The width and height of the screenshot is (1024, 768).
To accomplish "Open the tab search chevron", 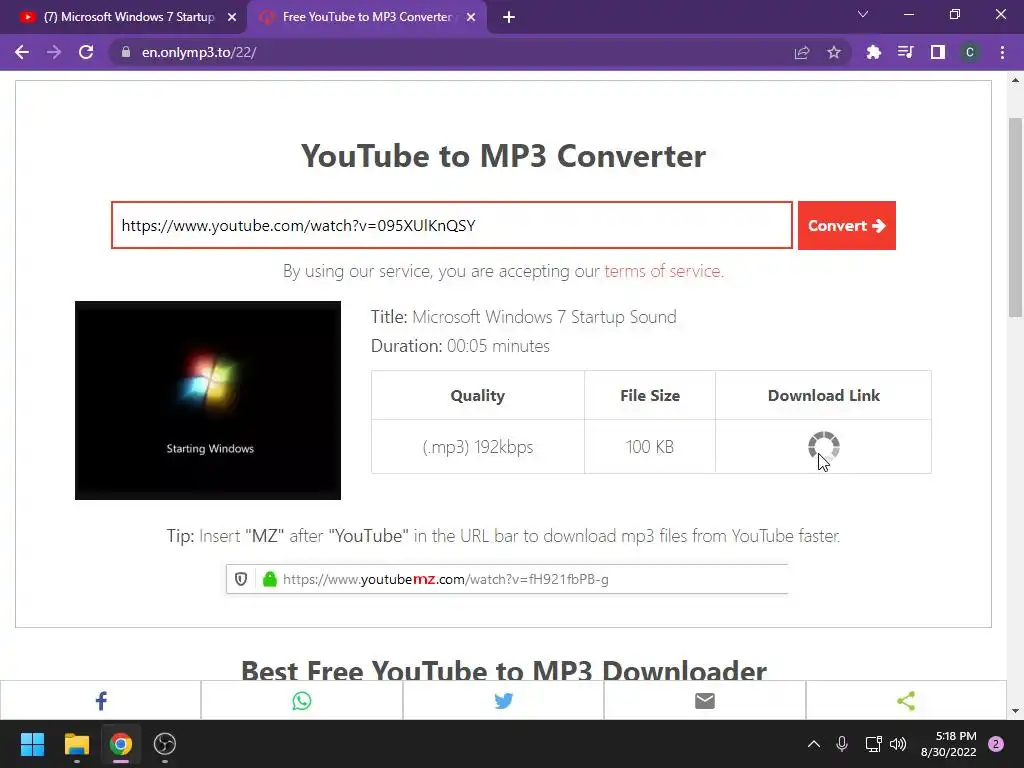I will [863, 14].
